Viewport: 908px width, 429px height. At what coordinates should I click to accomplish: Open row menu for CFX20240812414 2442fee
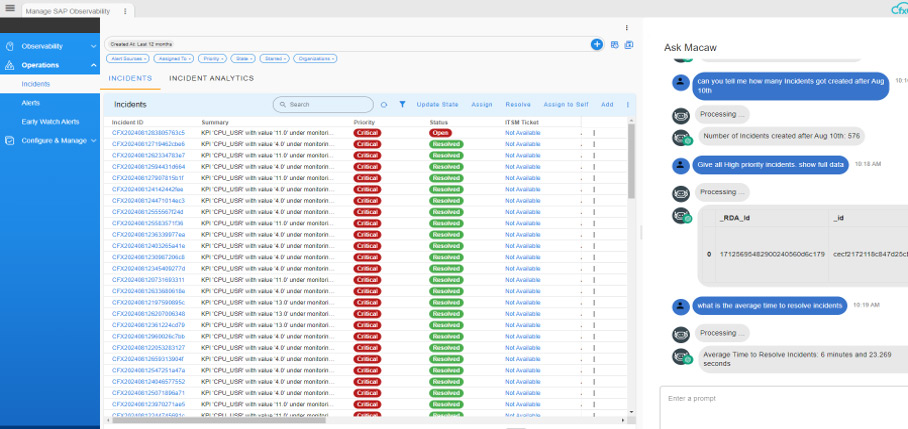[x=594, y=189]
